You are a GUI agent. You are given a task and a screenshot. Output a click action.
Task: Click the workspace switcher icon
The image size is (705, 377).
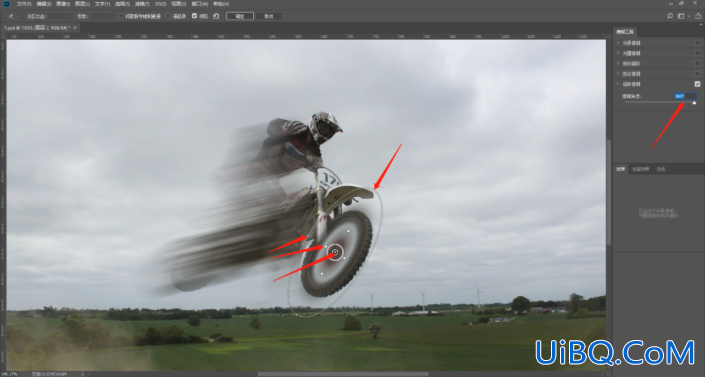point(681,16)
